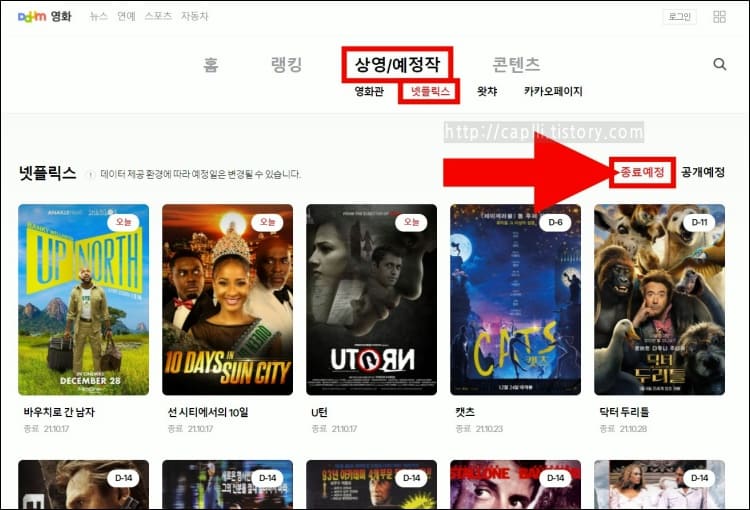This screenshot has height=510, width=750.
Task: Open the 닥터 두리틀 movie poster
Action: coord(660,299)
